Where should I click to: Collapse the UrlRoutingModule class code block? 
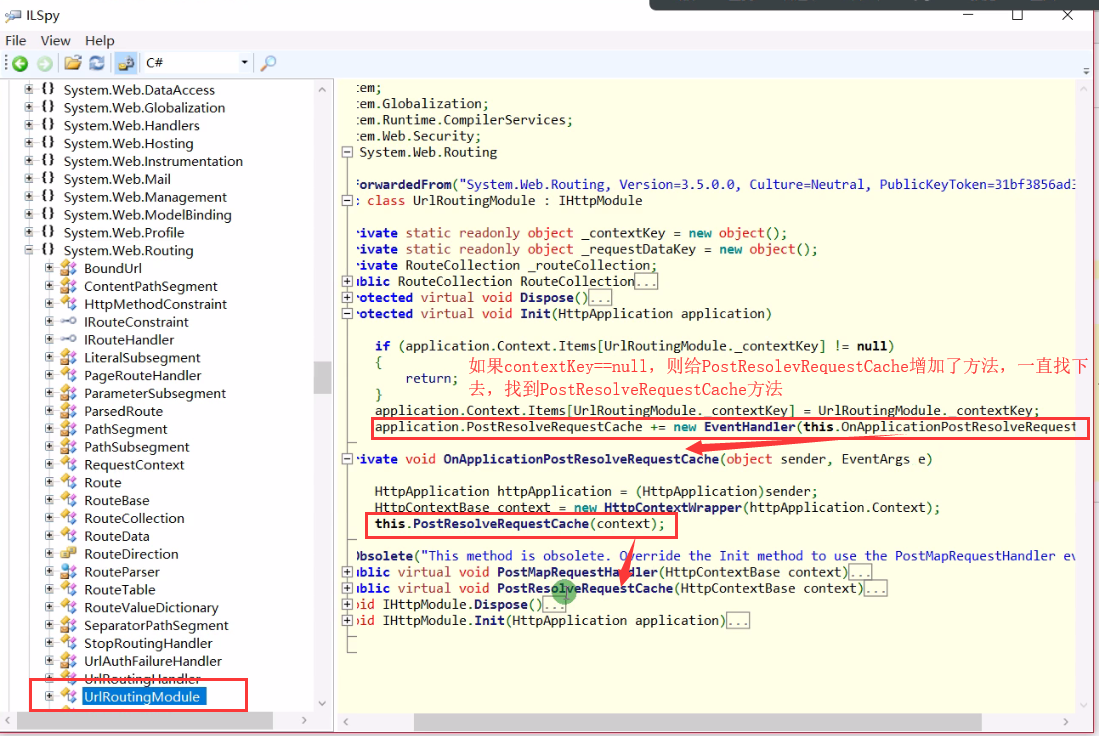click(347, 200)
